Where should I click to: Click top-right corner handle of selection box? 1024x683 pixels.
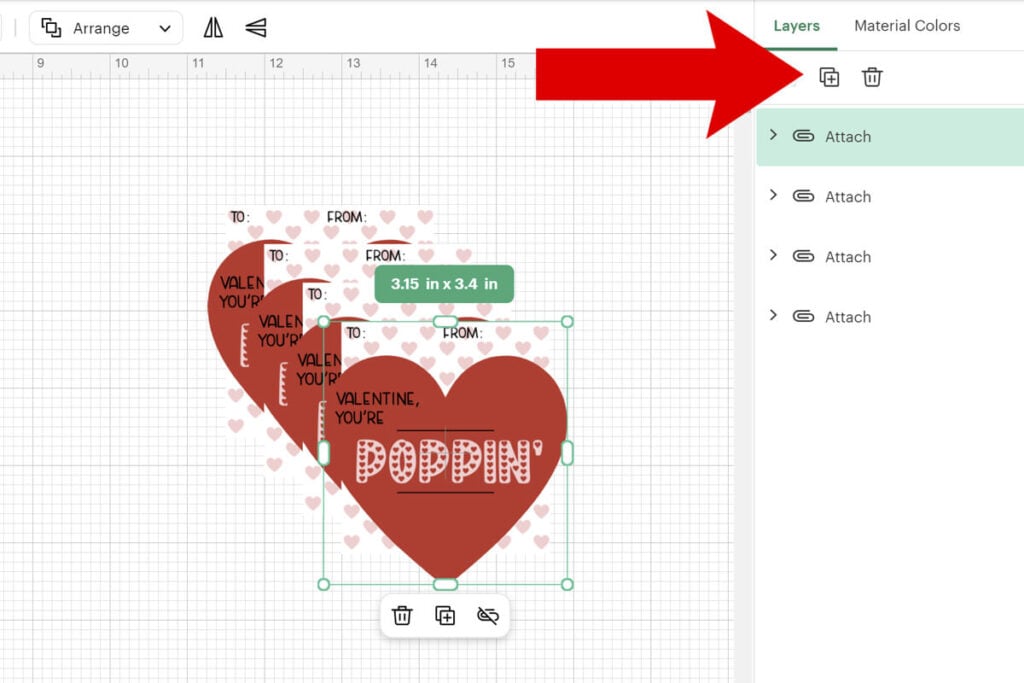pos(567,322)
